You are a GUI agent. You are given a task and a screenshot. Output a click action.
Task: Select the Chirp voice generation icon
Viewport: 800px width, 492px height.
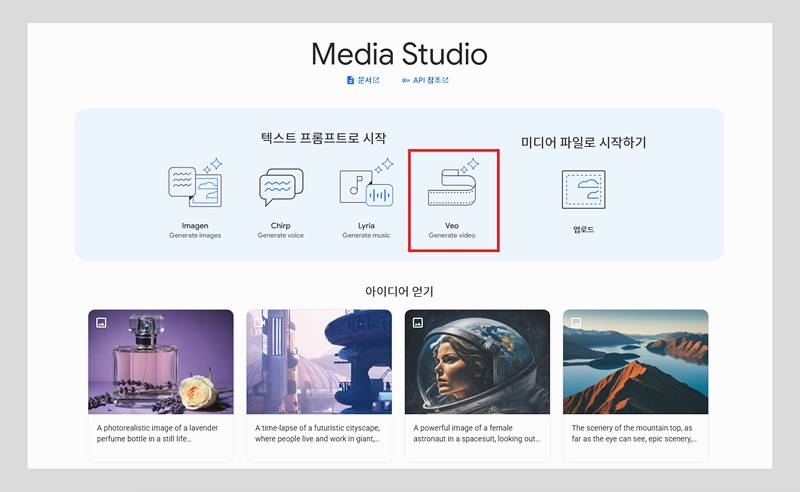(x=280, y=188)
